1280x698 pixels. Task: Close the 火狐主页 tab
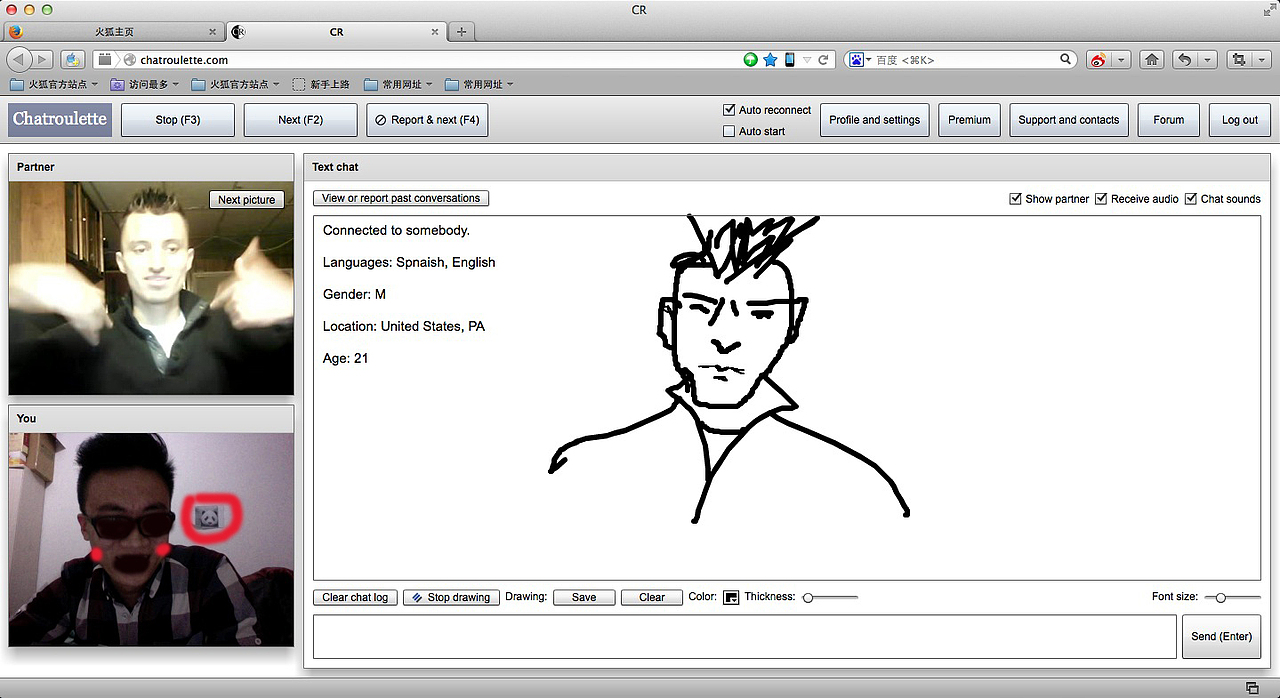click(x=213, y=32)
